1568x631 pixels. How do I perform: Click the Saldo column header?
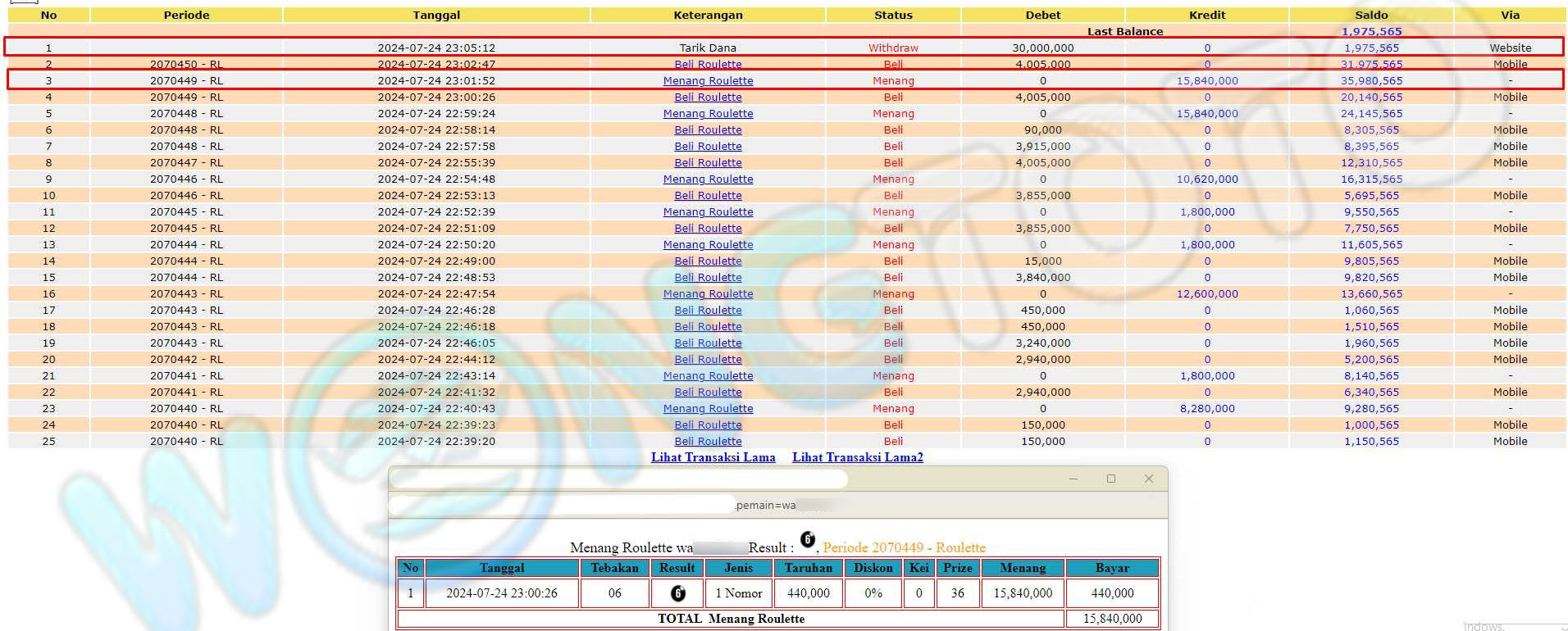[x=1371, y=15]
